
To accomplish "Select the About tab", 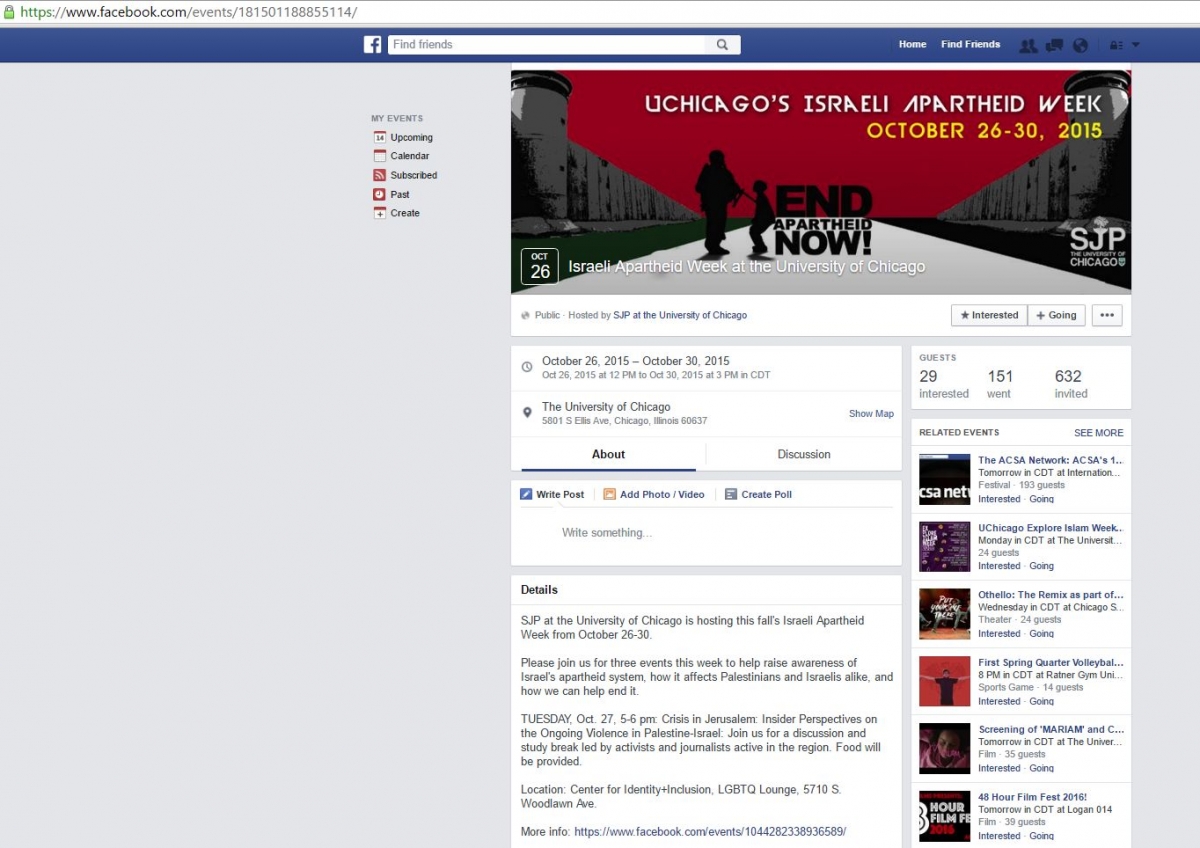I will [x=608, y=454].
